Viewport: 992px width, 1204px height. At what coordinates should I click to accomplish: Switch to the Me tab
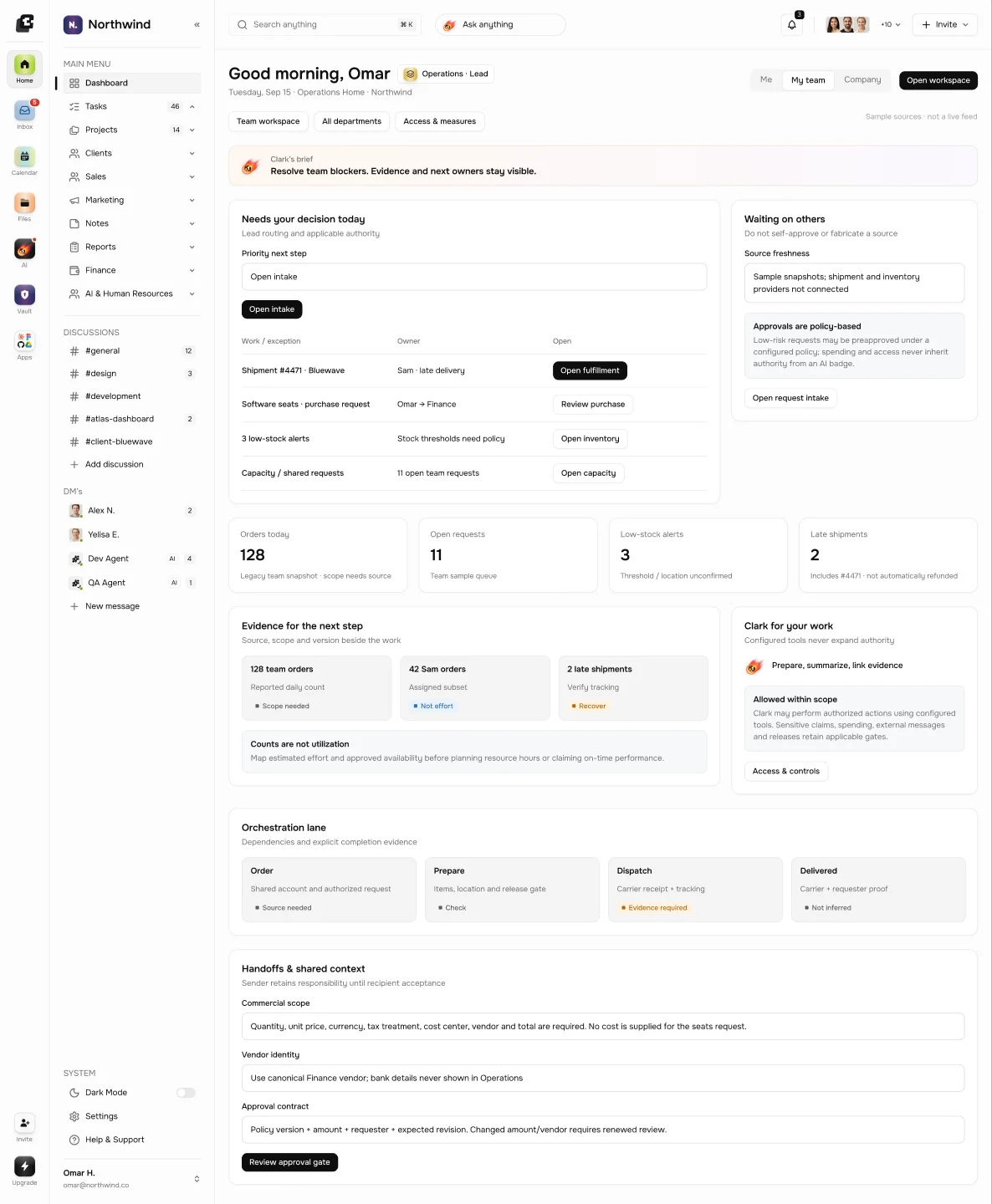766,80
